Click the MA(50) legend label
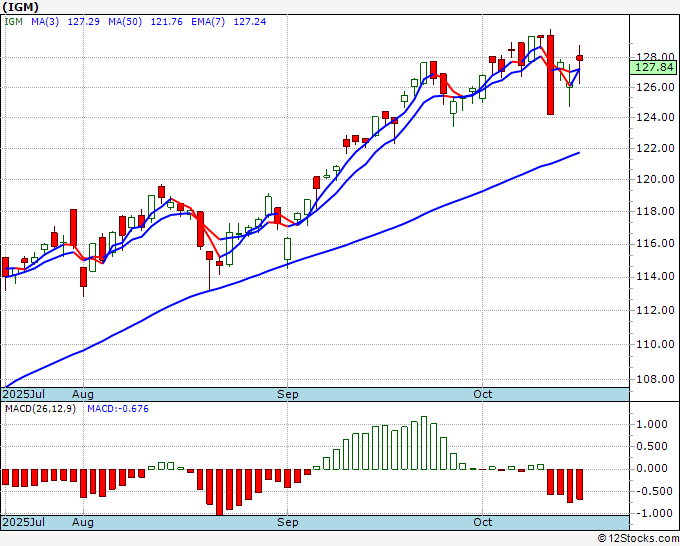The height and width of the screenshot is (546, 680). coord(125,22)
